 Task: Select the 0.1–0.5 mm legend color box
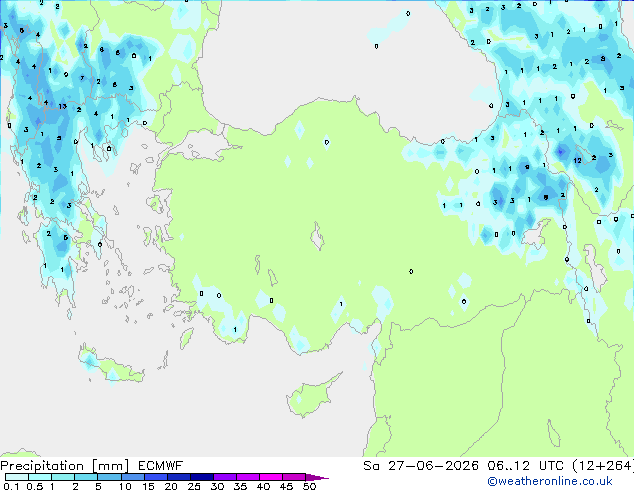point(17,477)
